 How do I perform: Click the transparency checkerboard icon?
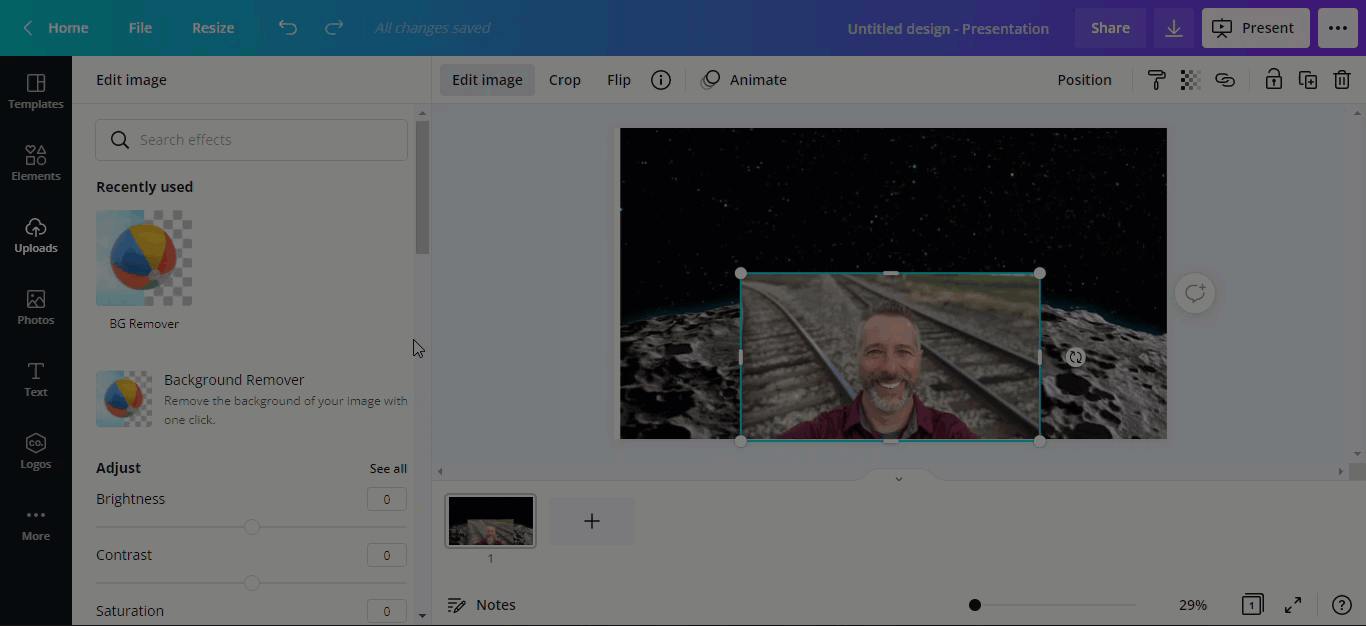[1190, 80]
